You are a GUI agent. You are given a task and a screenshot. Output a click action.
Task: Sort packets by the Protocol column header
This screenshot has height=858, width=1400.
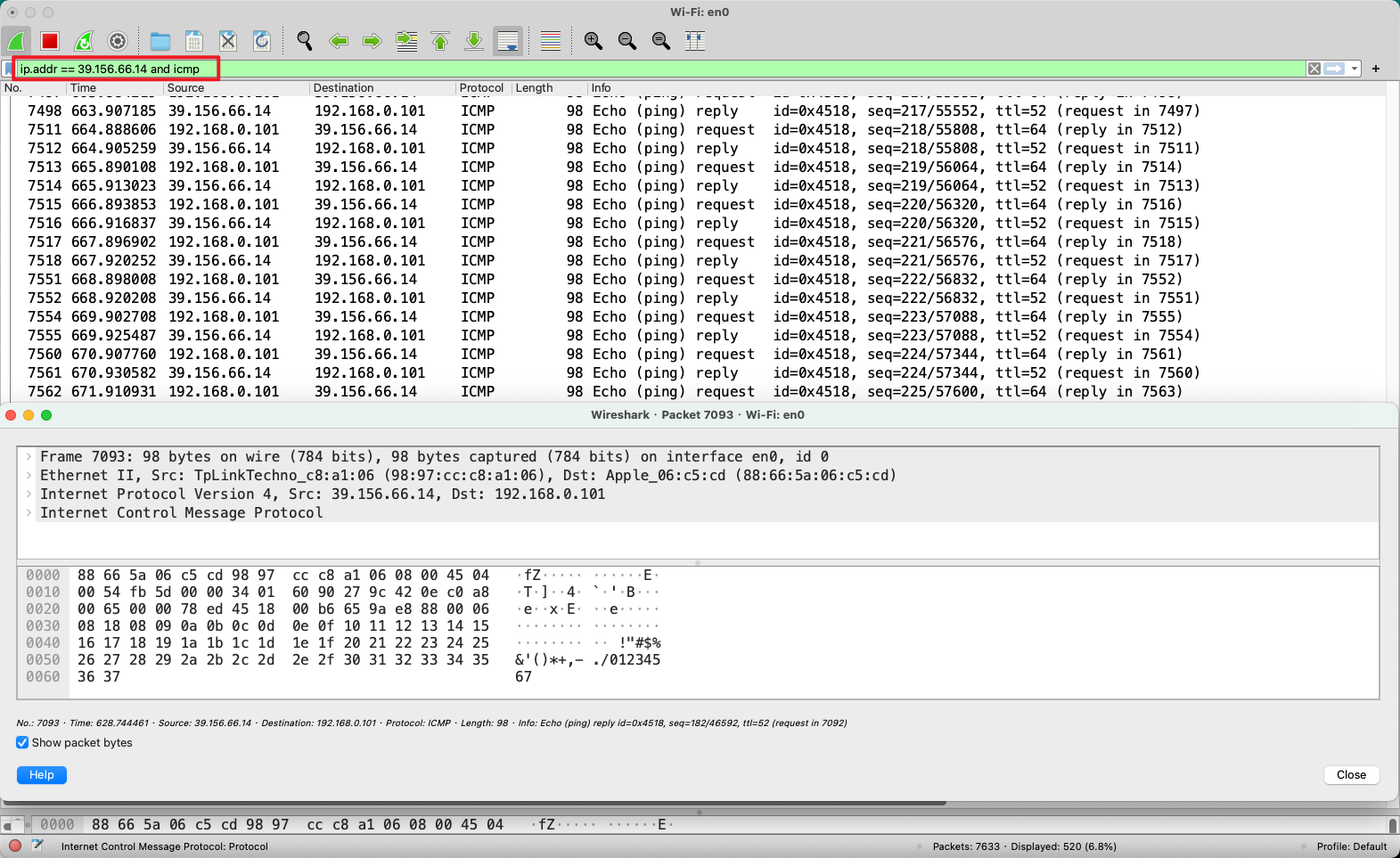click(x=481, y=88)
